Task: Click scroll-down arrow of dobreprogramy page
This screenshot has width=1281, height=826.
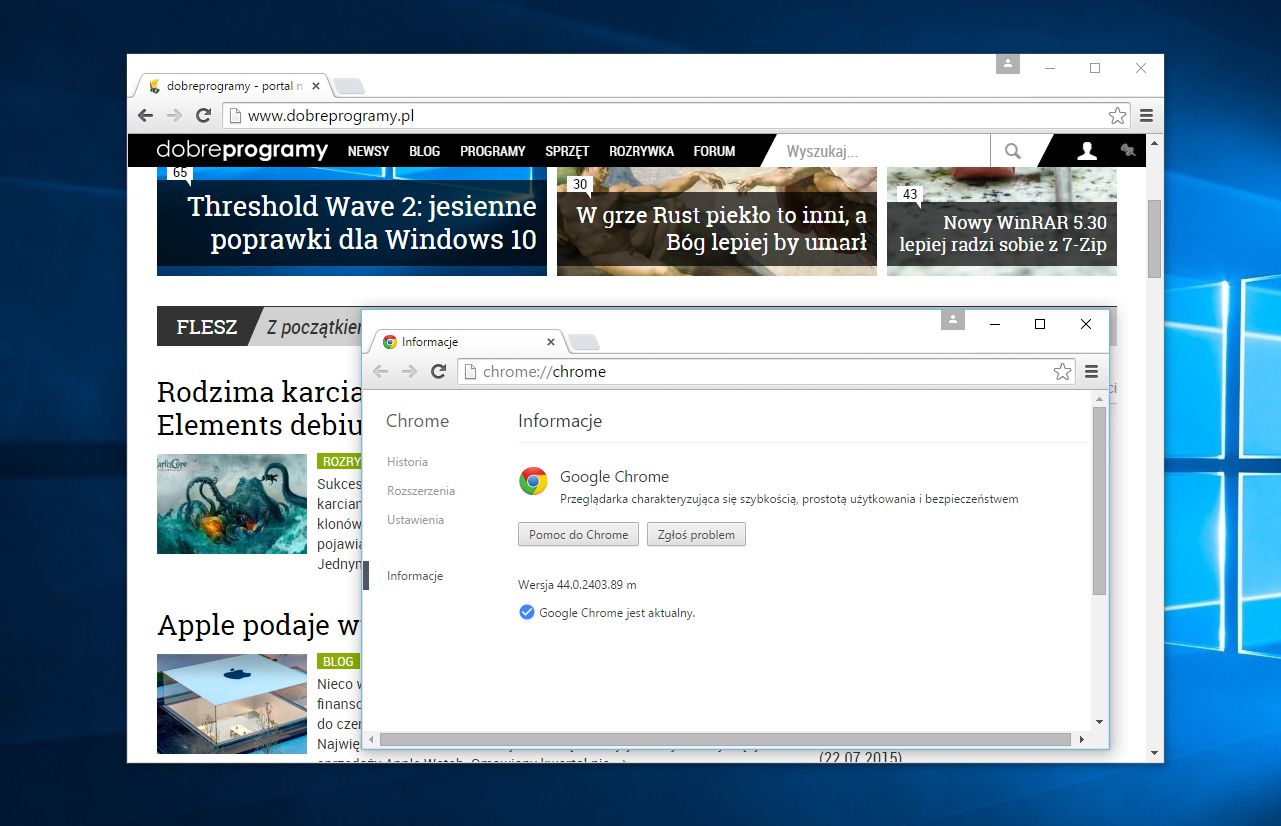Action: [x=1154, y=753]
